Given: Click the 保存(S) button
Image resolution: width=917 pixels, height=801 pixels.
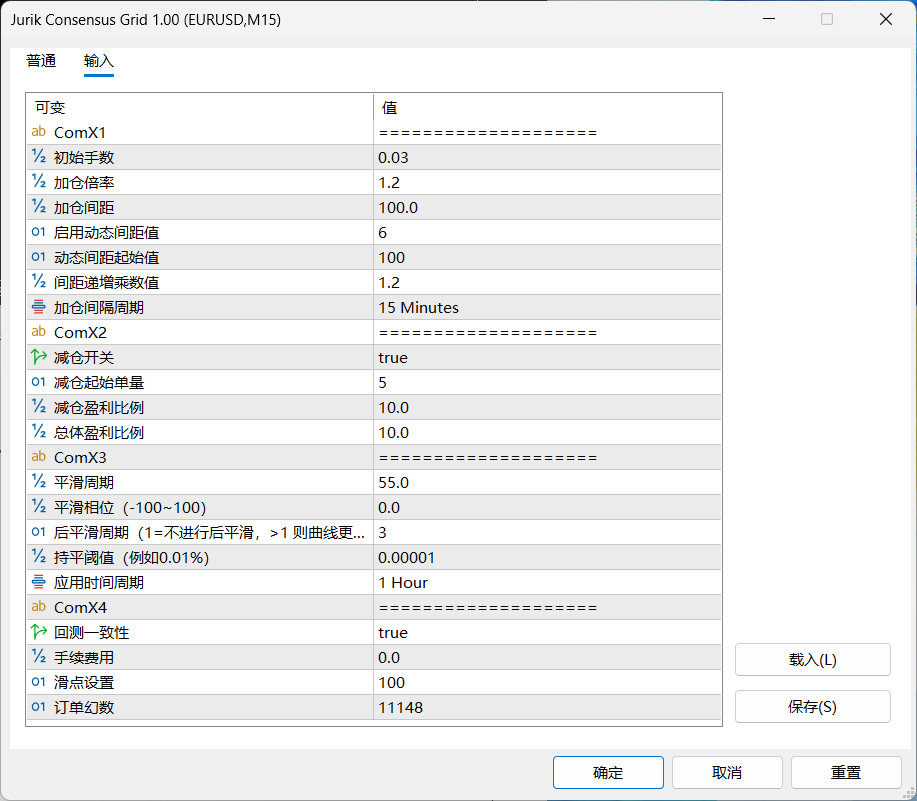Looking at the screenshot, I should tap(812, 707).
